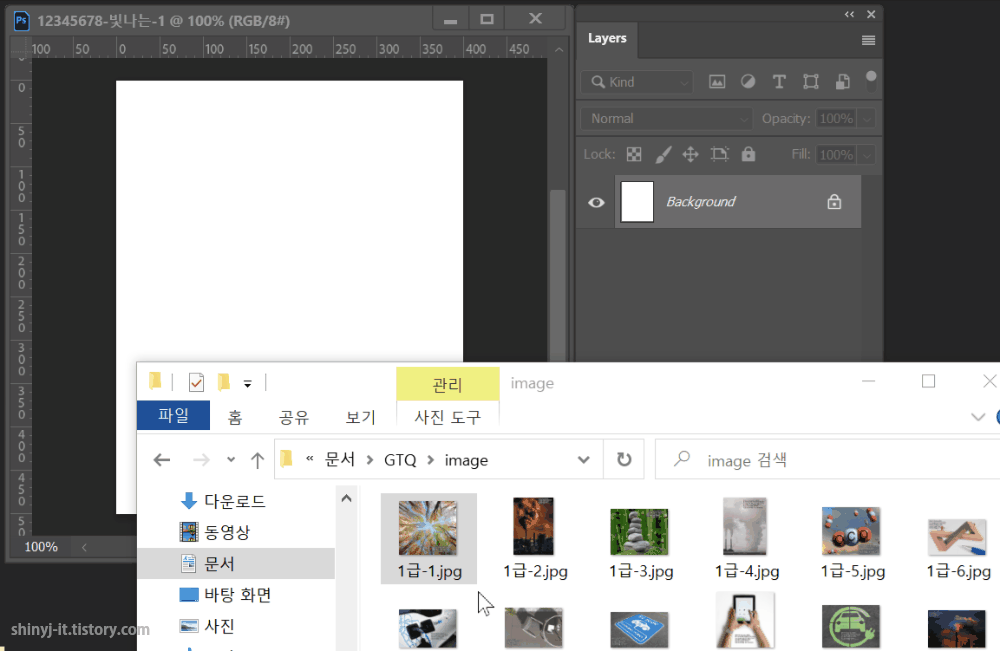Lock position move icon in Layers
This screenshot has height=651, width=1000.
pyautogui.click(x=690, y=154)
